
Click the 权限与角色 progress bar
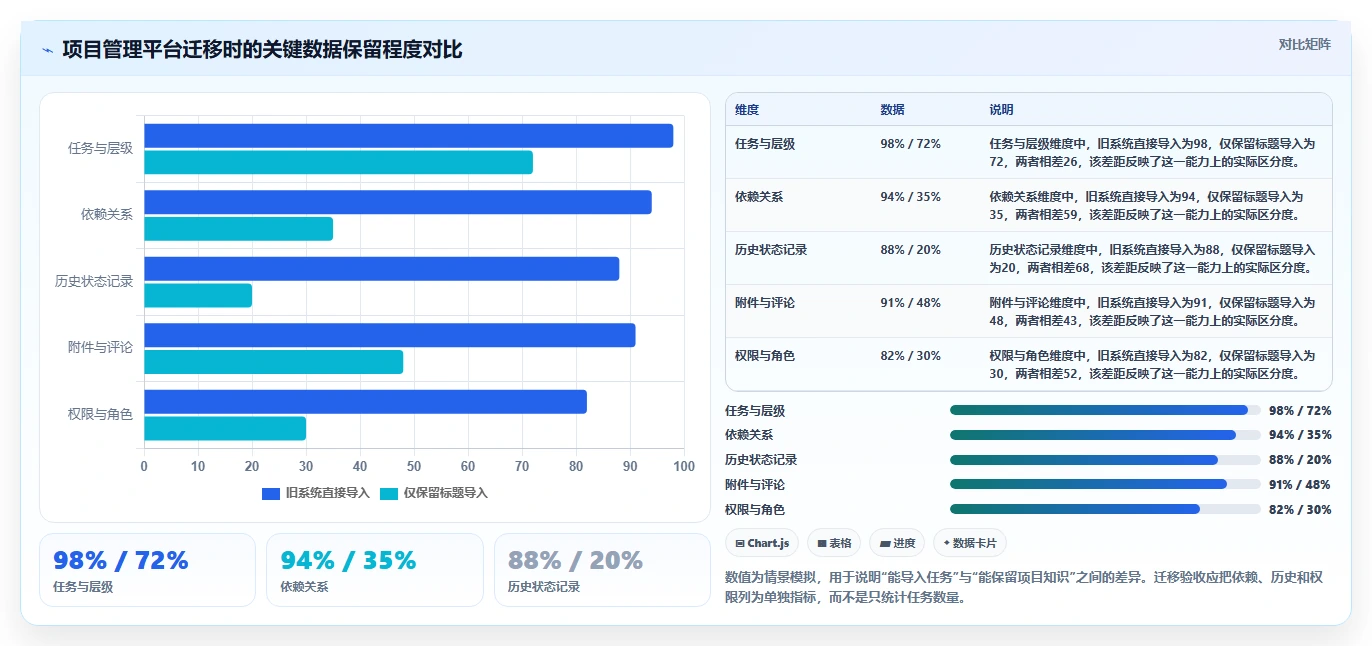tap(1105, 509)
